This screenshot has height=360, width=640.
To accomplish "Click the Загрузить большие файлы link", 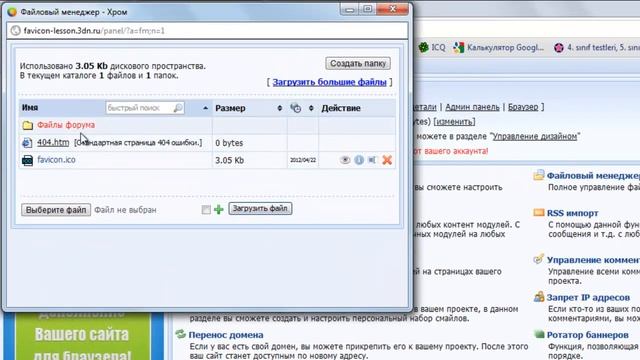I will point(329,82).
